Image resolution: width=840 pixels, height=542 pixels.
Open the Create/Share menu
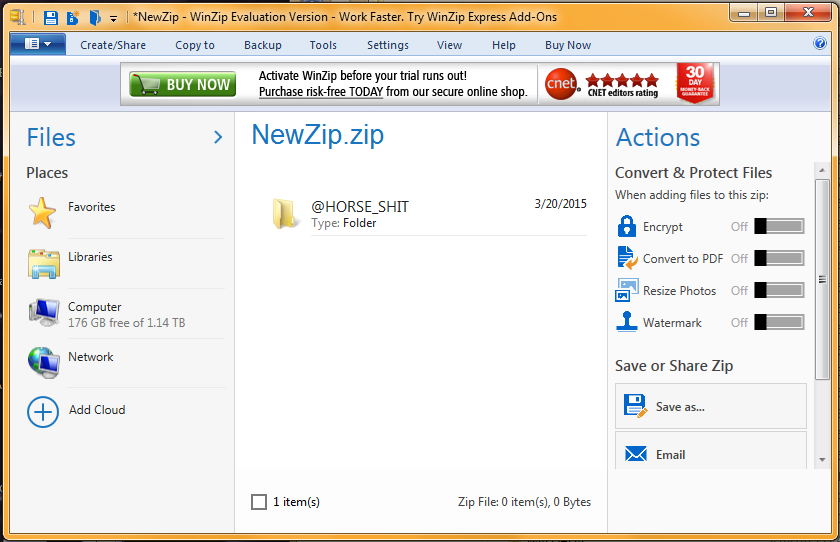click(113, 45)
